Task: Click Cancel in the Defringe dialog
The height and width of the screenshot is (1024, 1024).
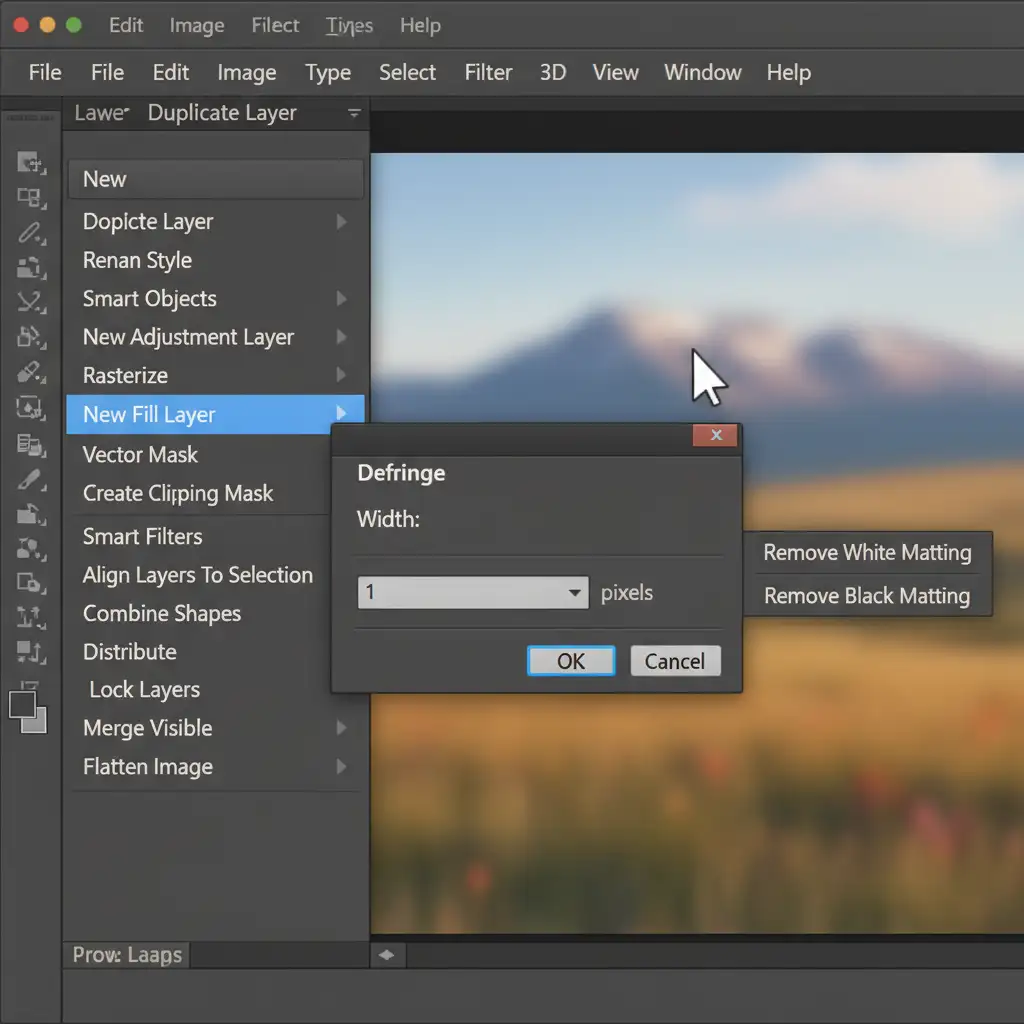Action: point(675,661)
